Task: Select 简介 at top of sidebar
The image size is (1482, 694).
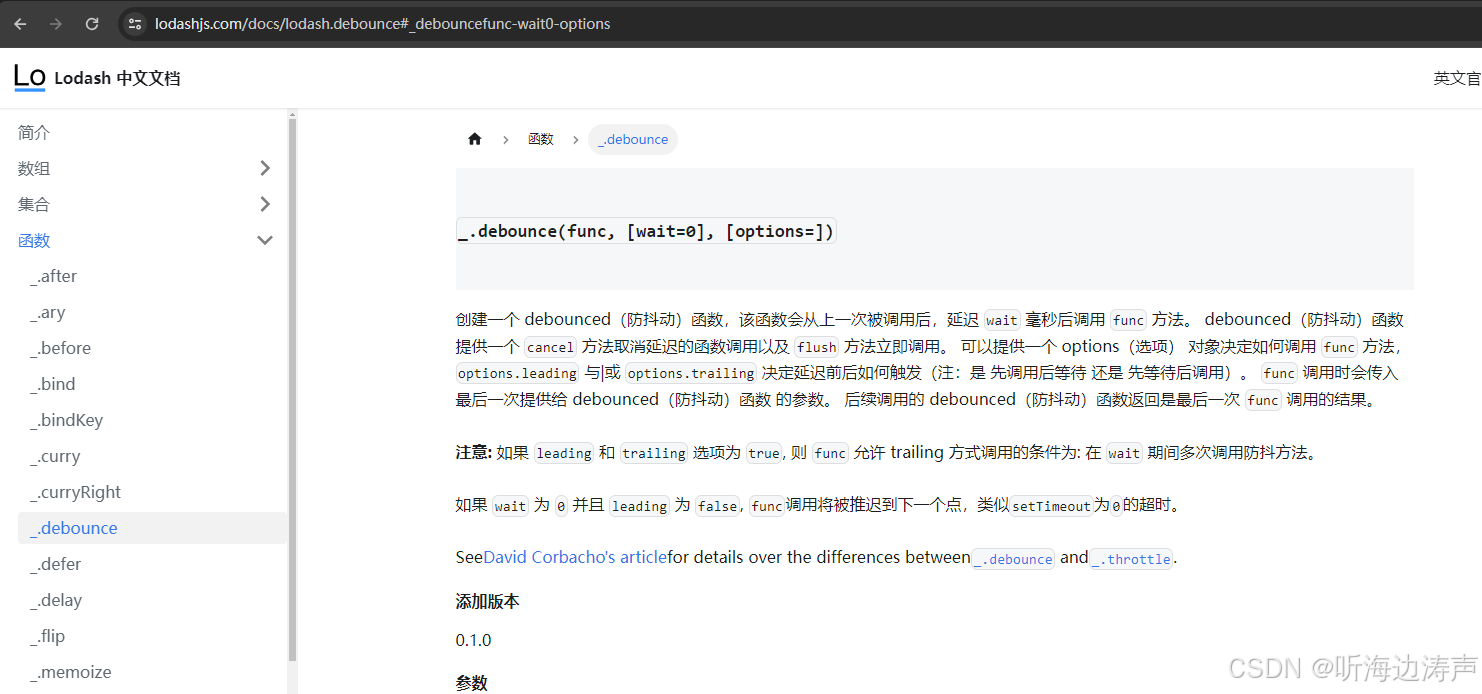Action: [x=33, y=132]
